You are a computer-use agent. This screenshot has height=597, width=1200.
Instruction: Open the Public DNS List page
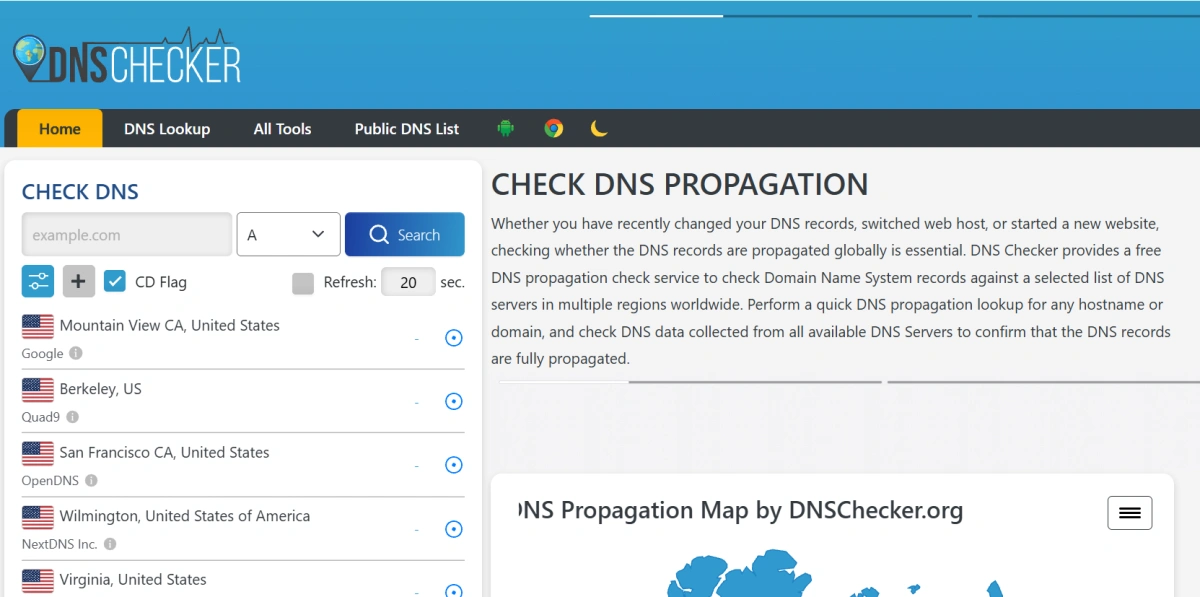[x=407, y=129]
